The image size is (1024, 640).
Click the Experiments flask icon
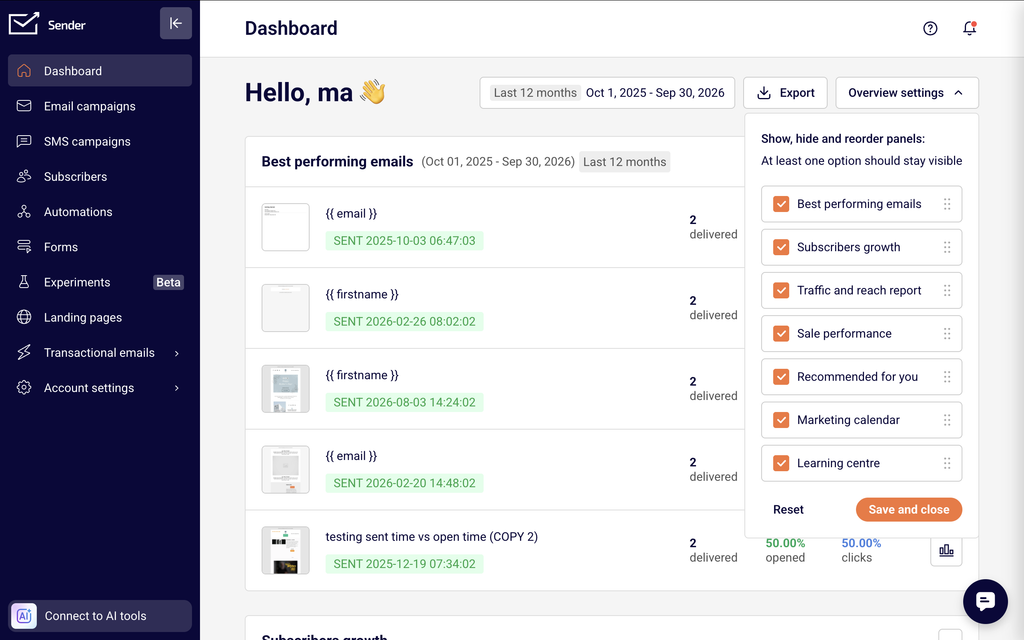(x=24, y=282)
